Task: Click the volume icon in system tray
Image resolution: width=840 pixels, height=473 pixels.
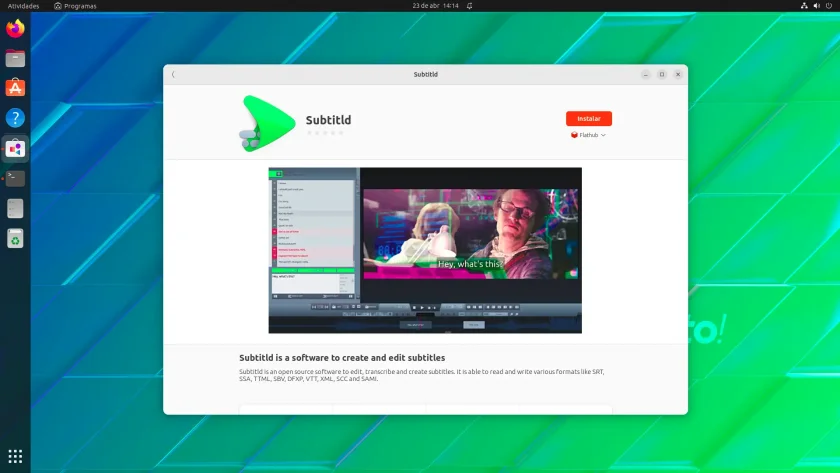Action: [x=816, y=6]
